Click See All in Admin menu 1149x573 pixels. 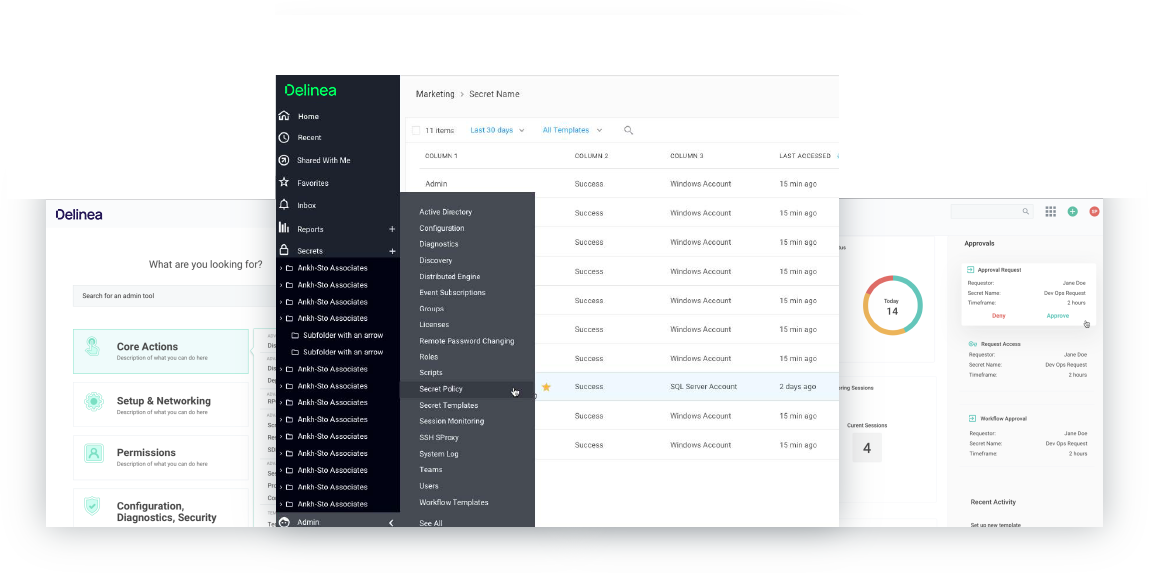[x=431, y=523]
